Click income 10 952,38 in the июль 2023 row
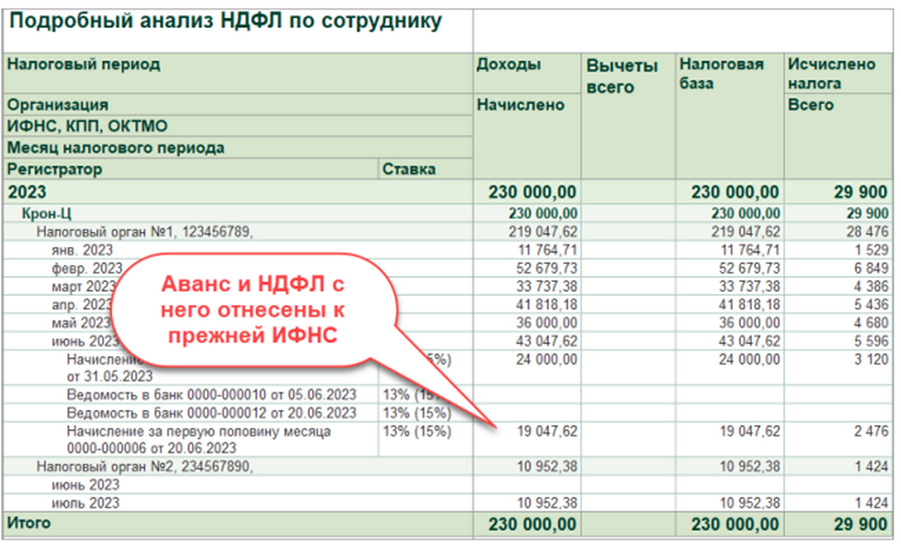 547,503
